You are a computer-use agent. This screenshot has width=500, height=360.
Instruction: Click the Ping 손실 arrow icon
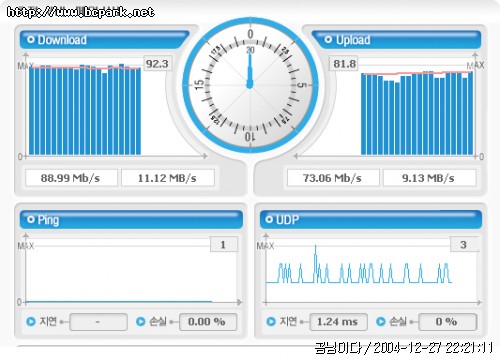[x=141, y=322]
